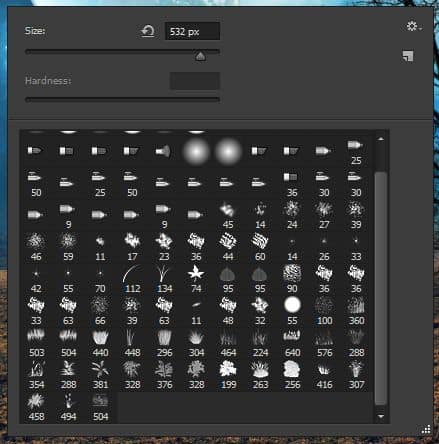The height and width of the screenshot is (444, 439).
Task: Select the tall weed brush labeled 494
Action: 68,407
